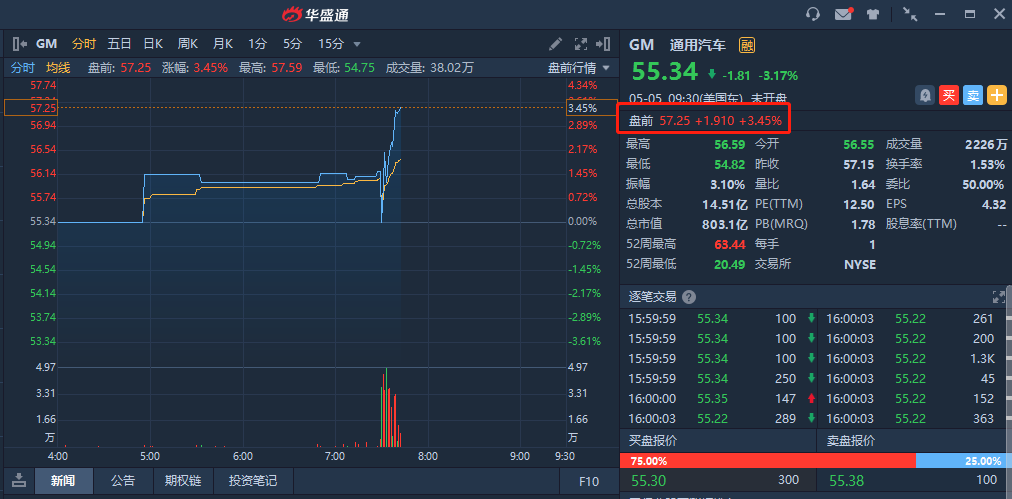Open customer service headset icon
The height and width of the screenshot is (499, 1012).
click(x=813, y=14)
